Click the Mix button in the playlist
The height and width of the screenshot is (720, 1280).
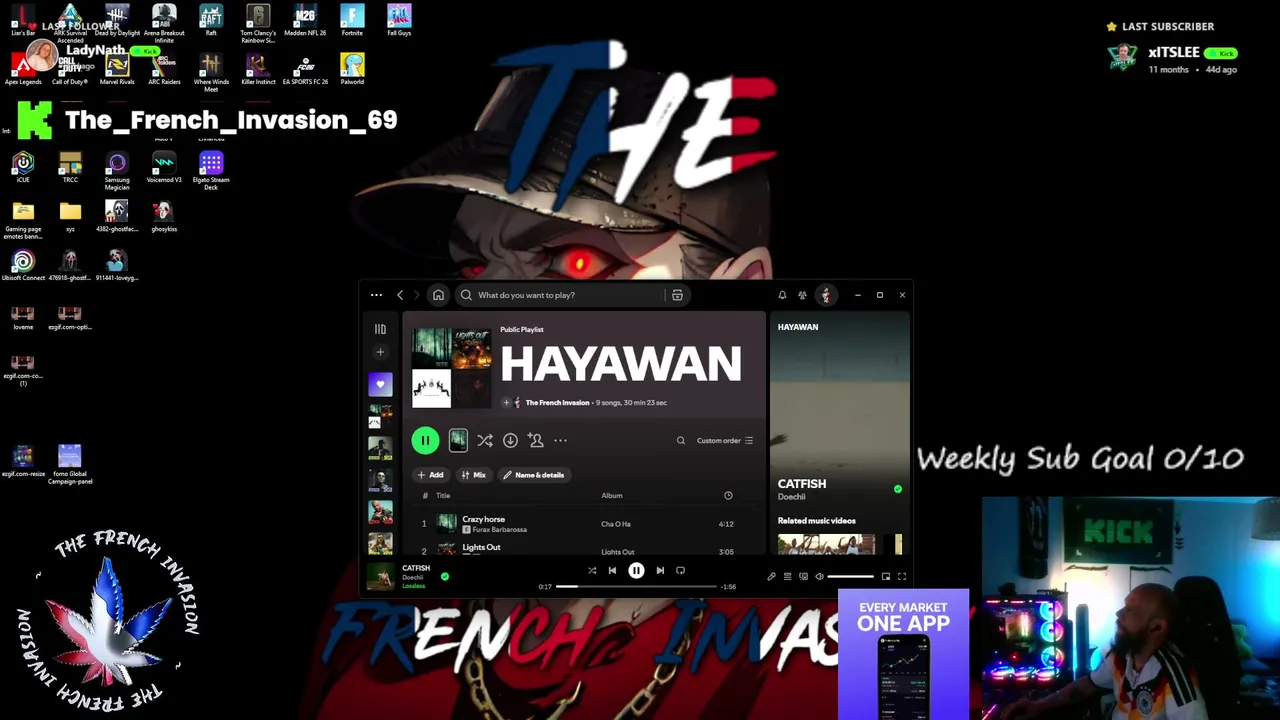[473, 475]
